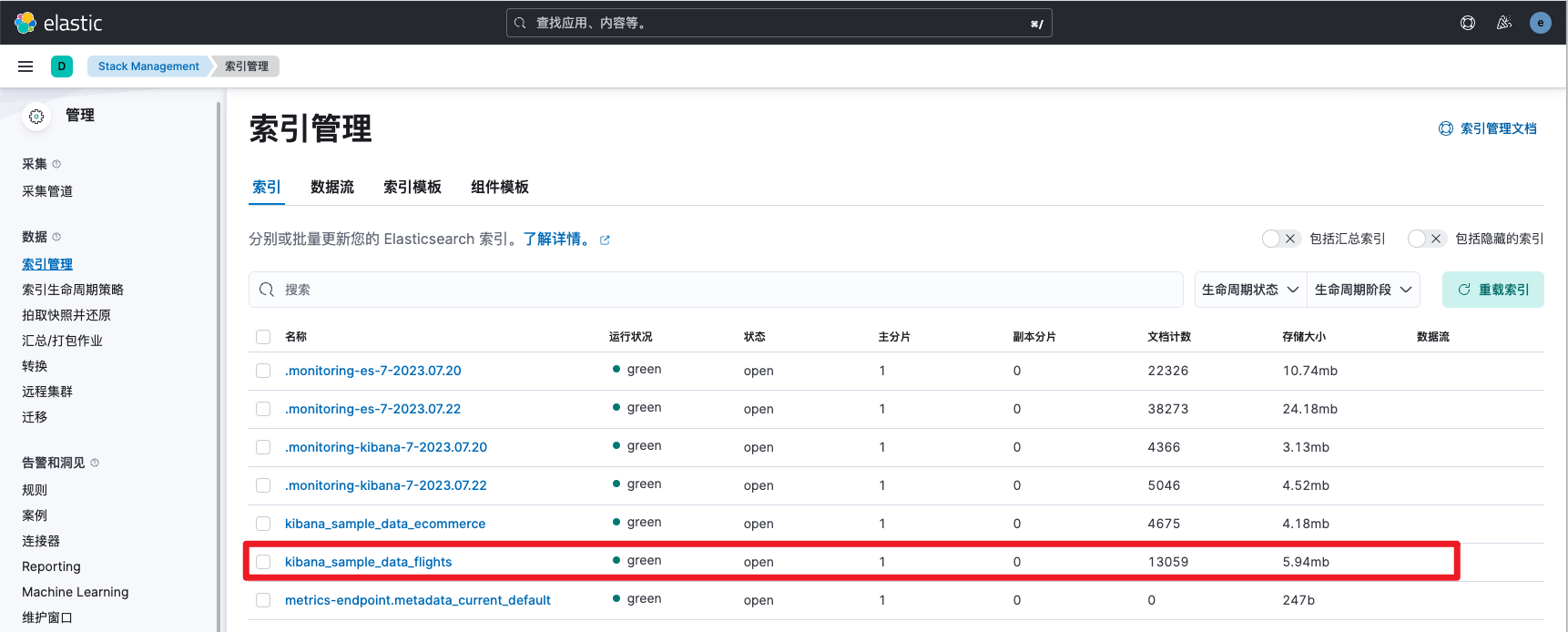The width and height of the screenshot is (1568, 632).
Task: Open the kibana_sample_data_ecommerce index link
Action: coord(384,524)
